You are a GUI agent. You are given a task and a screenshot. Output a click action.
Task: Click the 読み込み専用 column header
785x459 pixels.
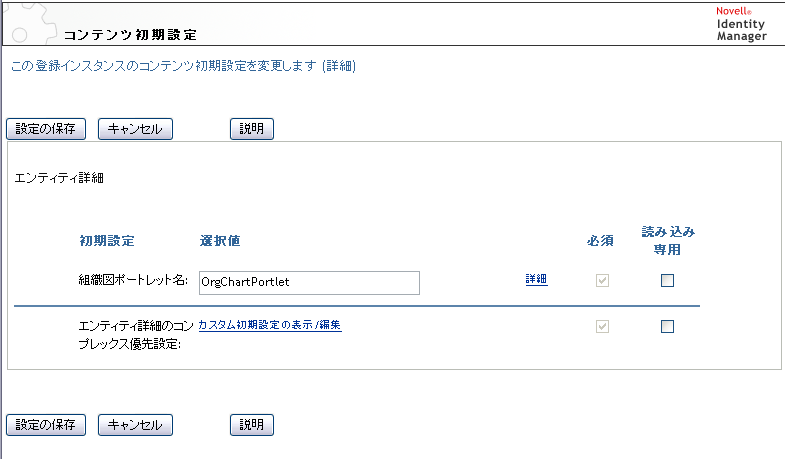click(x=667, y=240)
